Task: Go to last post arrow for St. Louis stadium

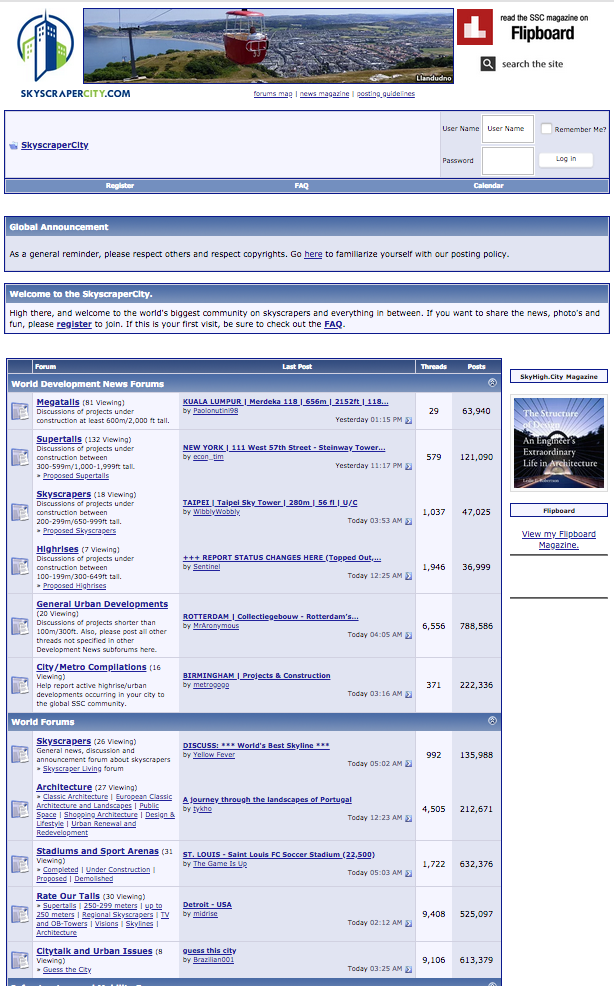Action: [x=408, y=873]
